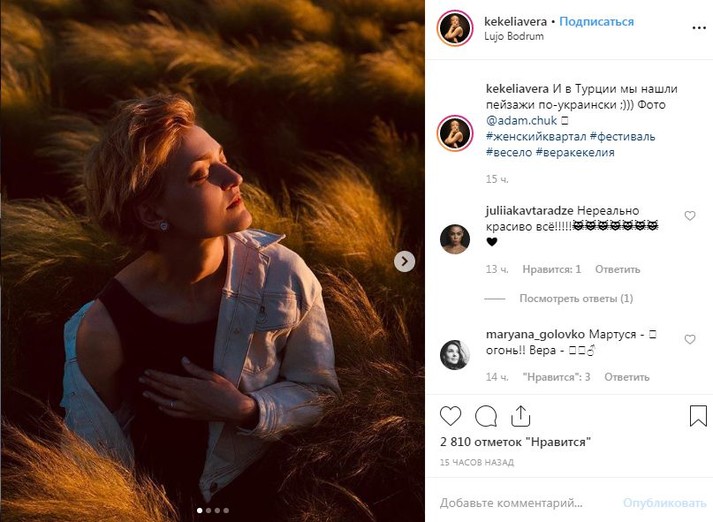Follow the account via "Подписаться"

tap(596, 22)
